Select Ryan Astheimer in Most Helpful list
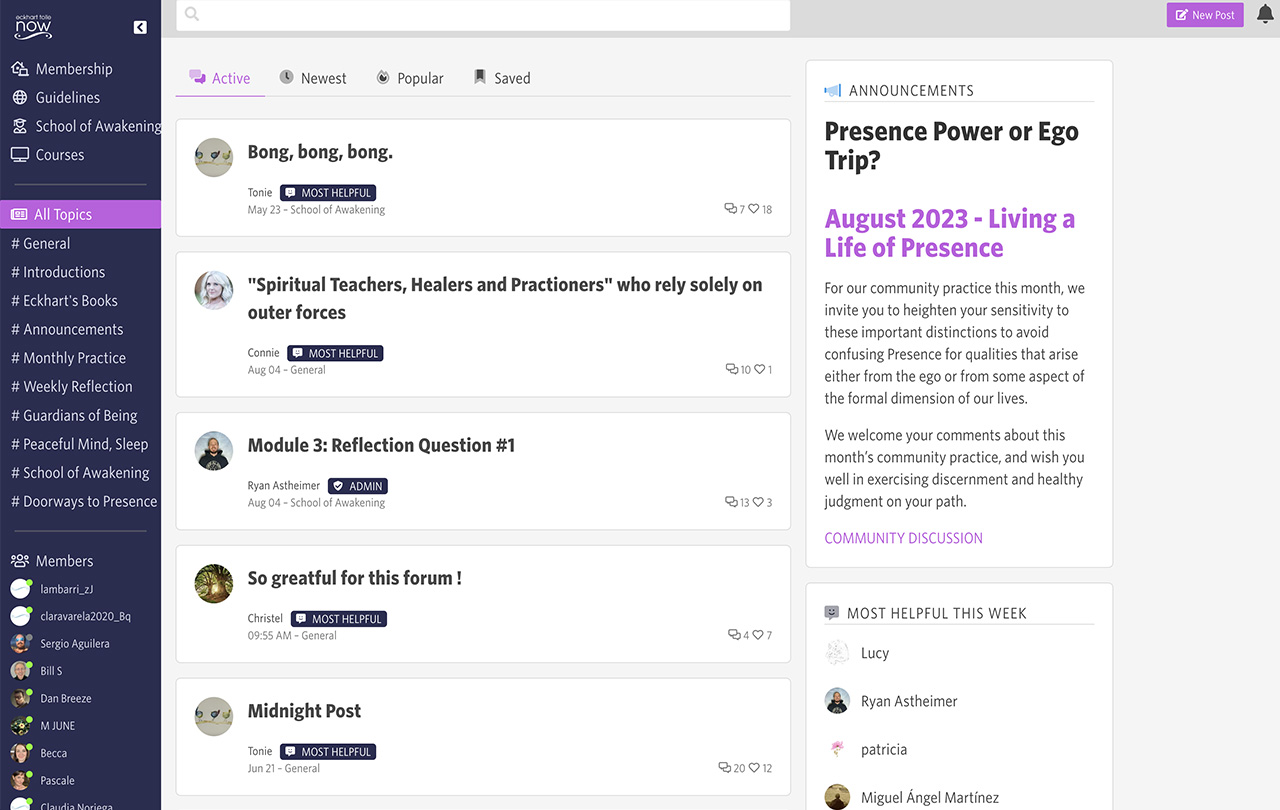 coord(908,701)
